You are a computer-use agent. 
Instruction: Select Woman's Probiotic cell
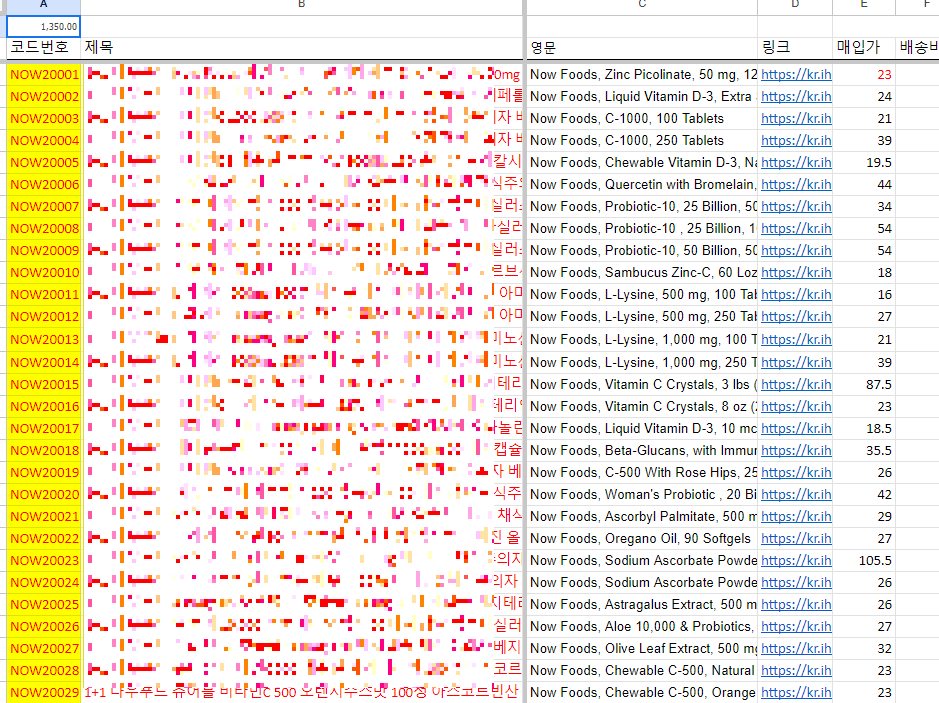point(642,495)
